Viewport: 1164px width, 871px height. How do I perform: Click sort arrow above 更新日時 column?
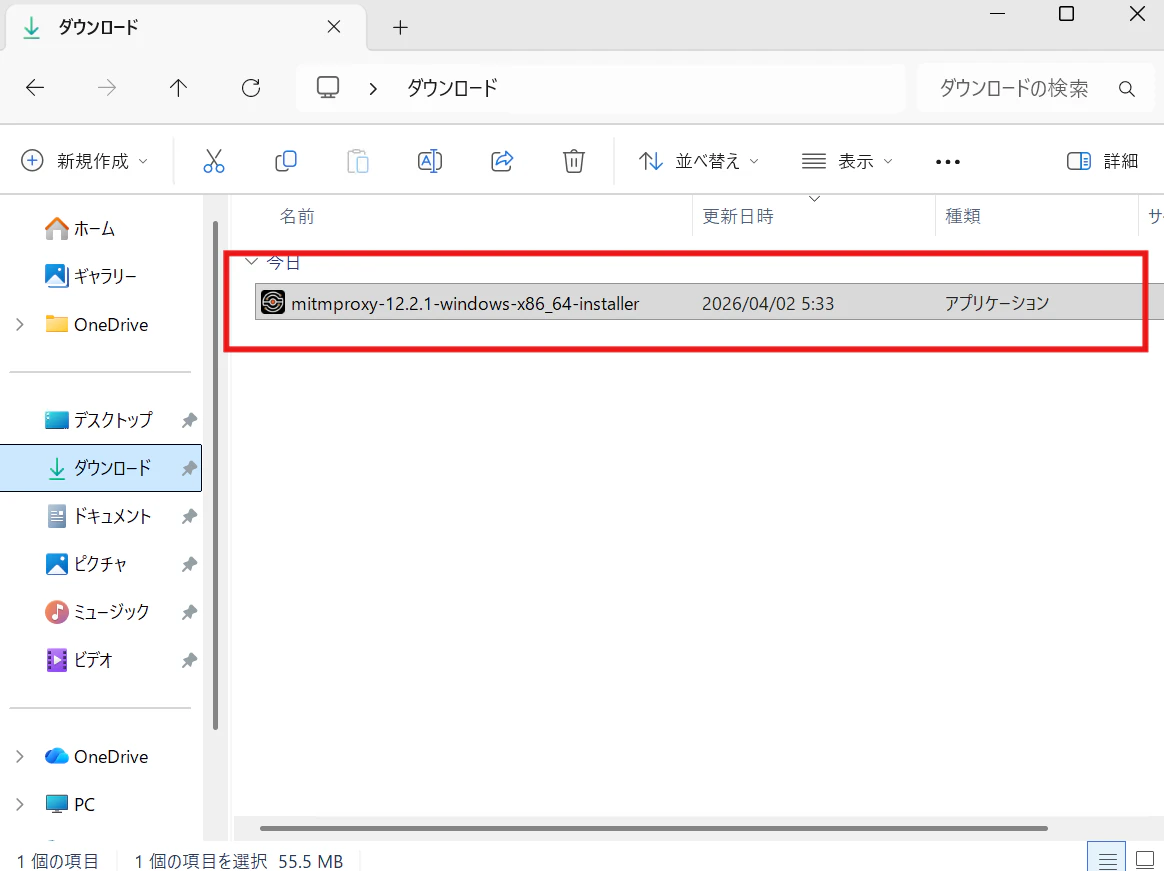pos(814,199)
